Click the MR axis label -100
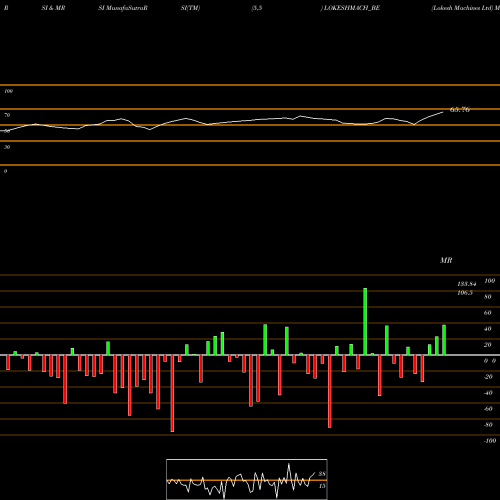The width and height of the screenshot is (500, 500). 490,441
